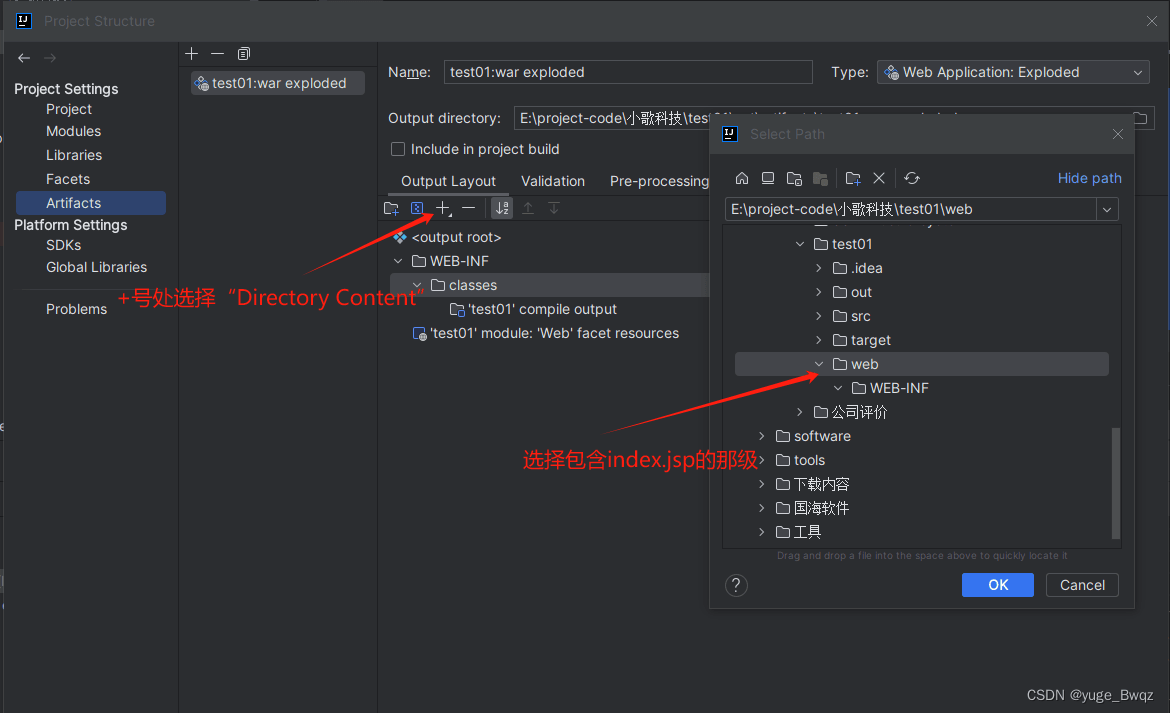Click the help question mark icon
Screen dimensions: 1170x713
pyautogui.click(x=736, y=585)
